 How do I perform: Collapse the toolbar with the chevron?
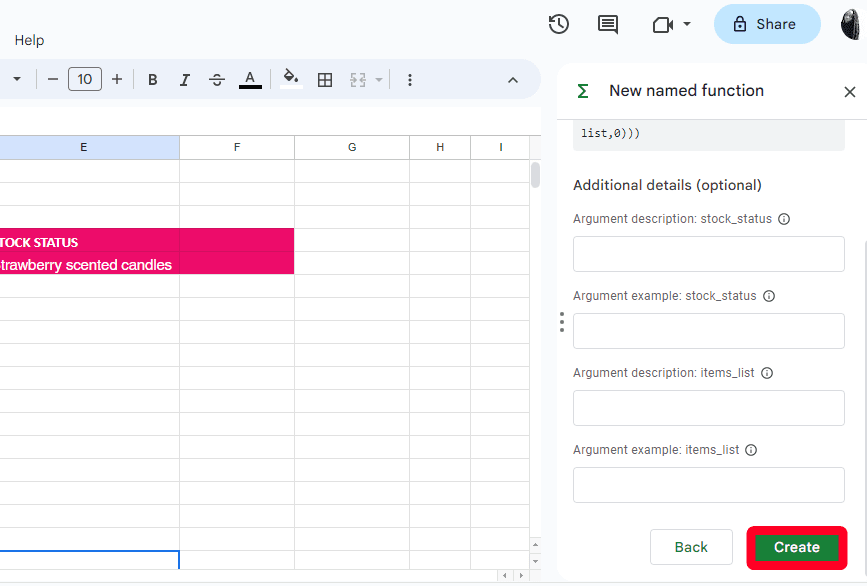513,80
